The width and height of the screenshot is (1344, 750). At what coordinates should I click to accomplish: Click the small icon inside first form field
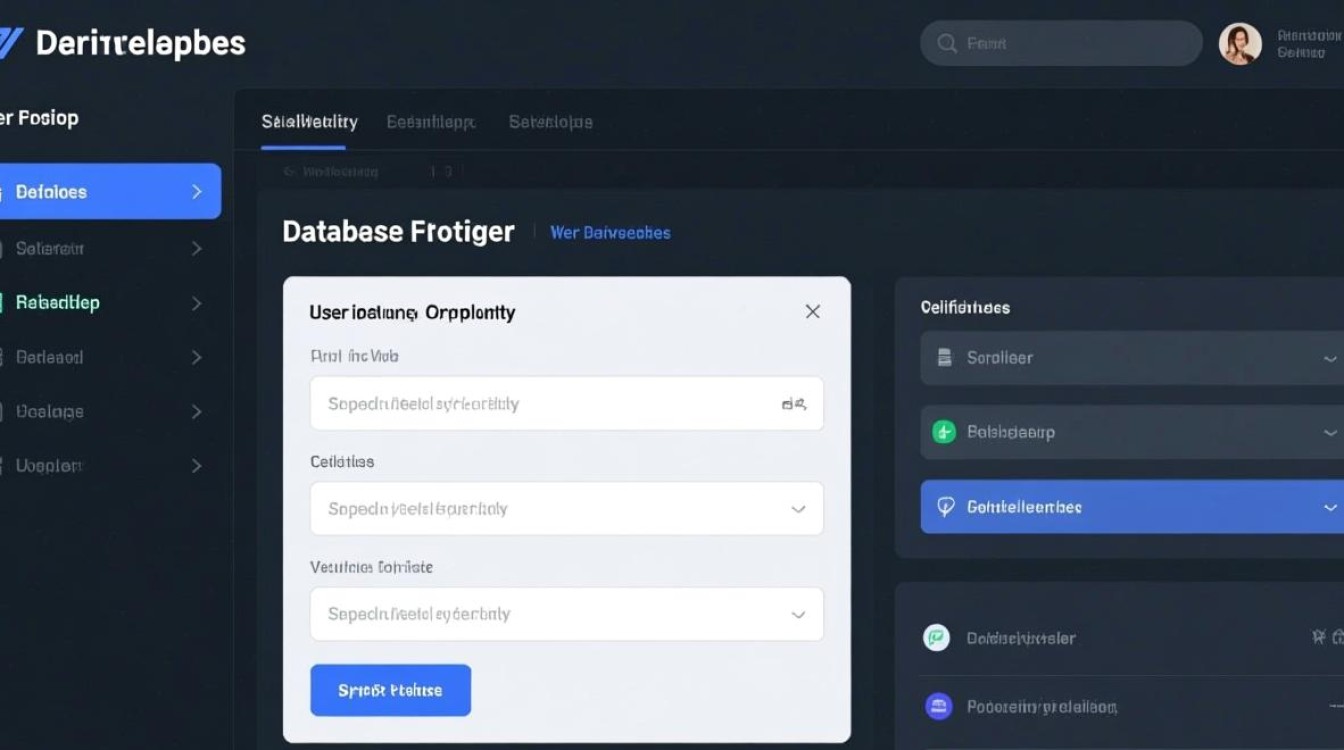click(x=794, y=404)
